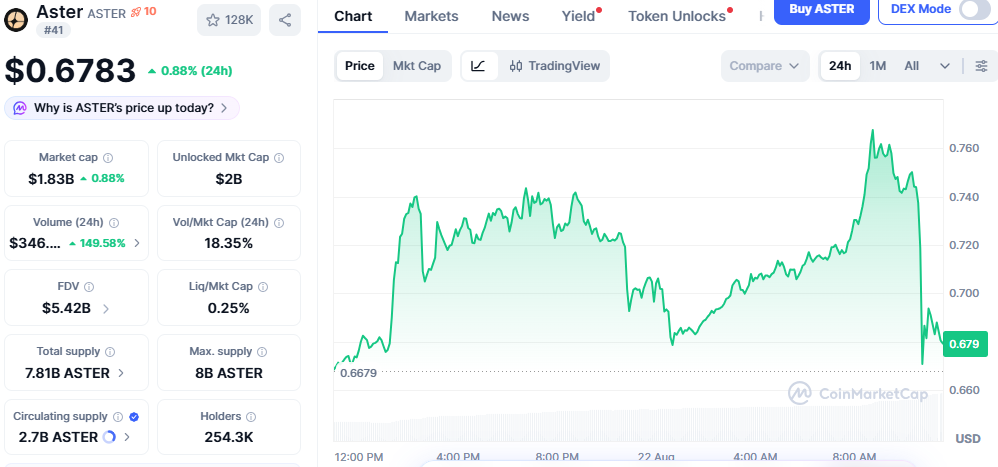Image resolution: width=998 pixels, height=467 pixels.
Task: Switch to the News tab
Action: (510, 16)
